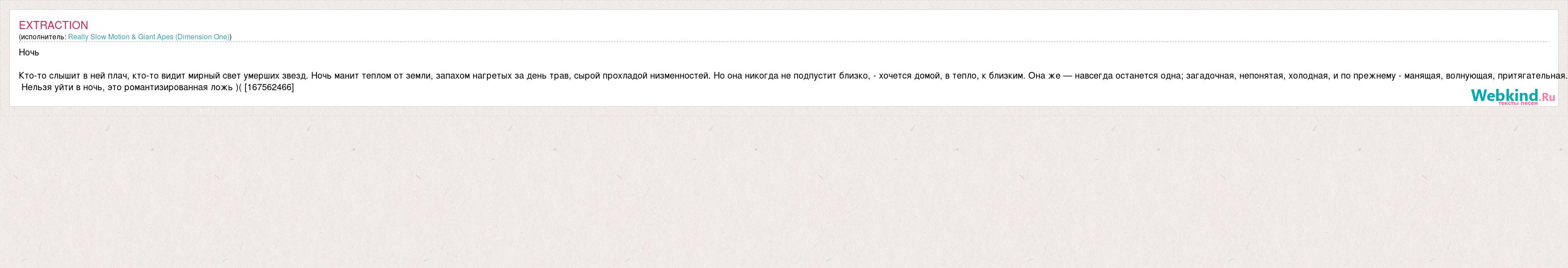Click the word 'загадочная' in the lyrics
The width and height of the screenshot is (1568, 268).
pos(1209,76)
